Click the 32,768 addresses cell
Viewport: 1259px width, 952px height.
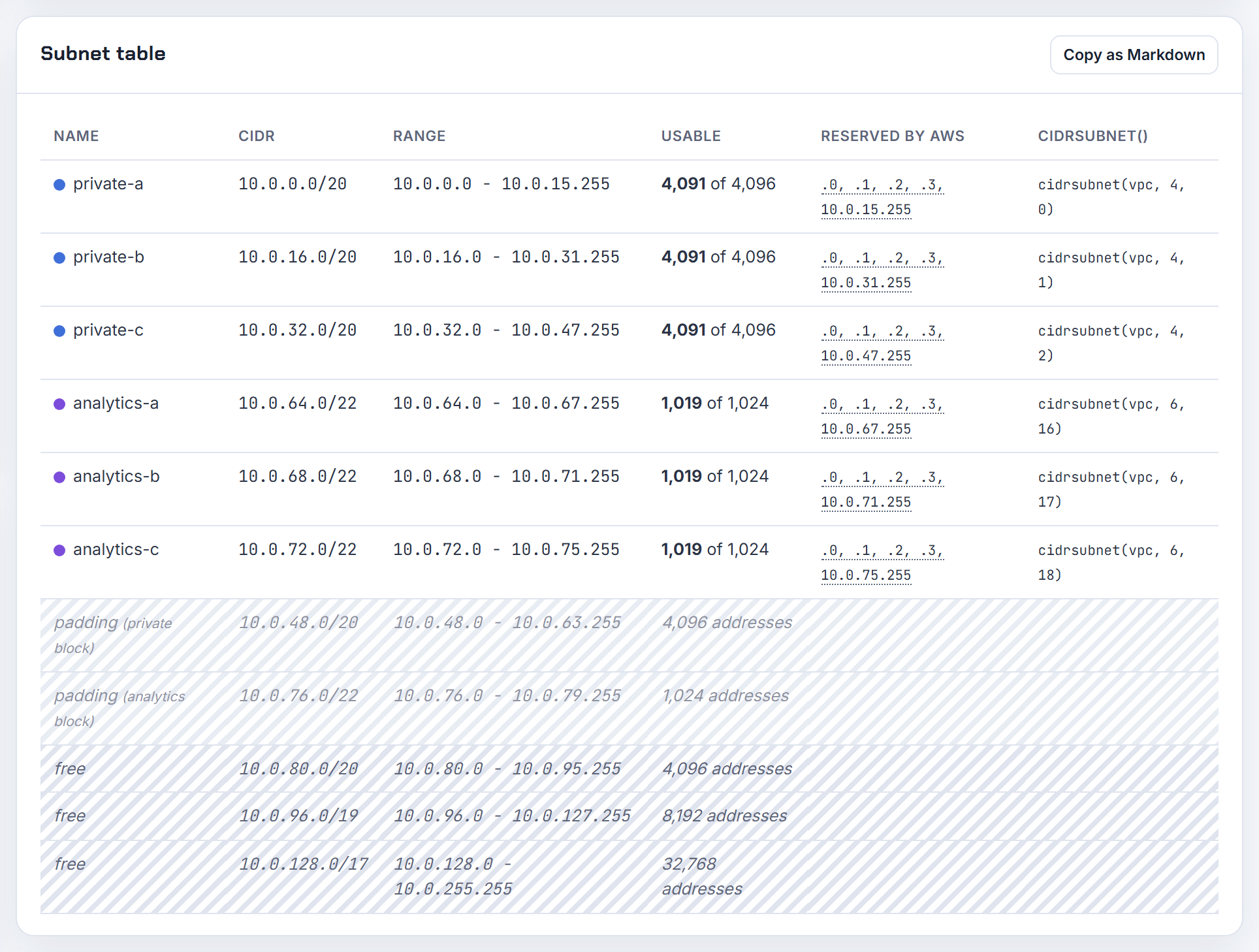pos(702,876)
